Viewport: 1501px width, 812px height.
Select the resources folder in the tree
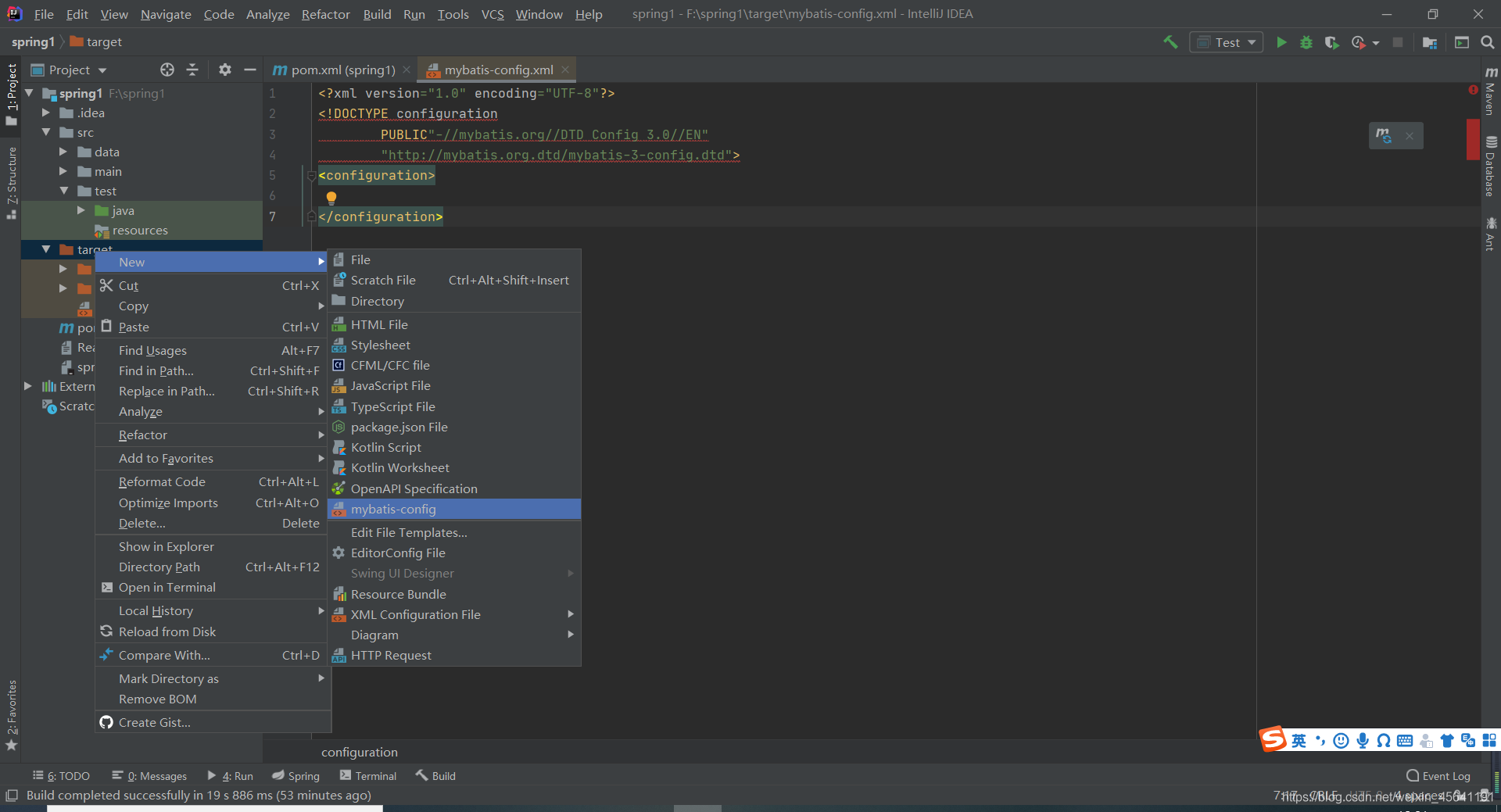coord(139,231)
